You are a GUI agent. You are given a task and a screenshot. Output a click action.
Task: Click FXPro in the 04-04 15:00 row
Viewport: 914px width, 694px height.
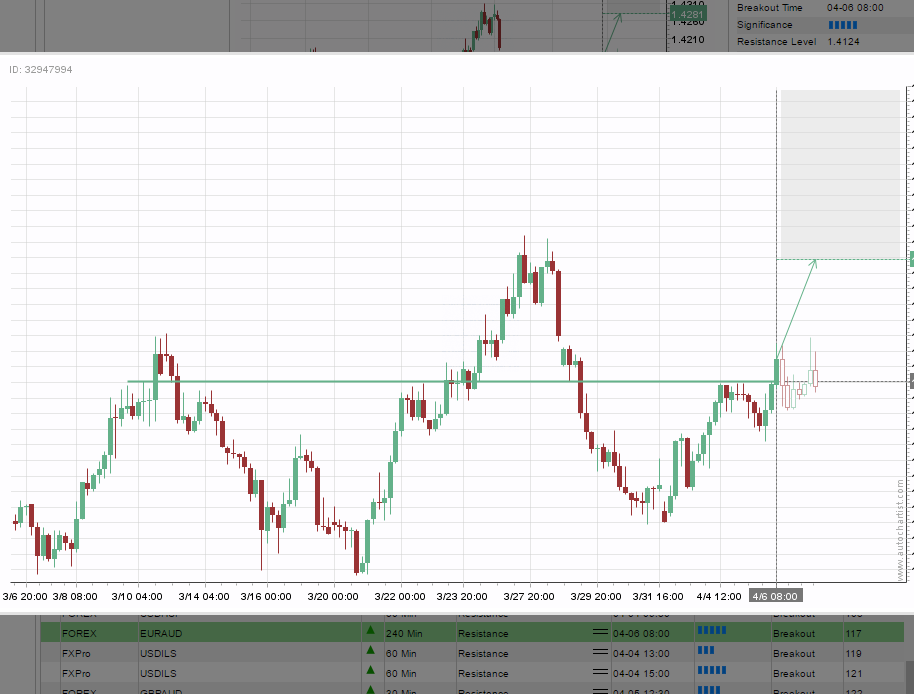coord(76,674)
